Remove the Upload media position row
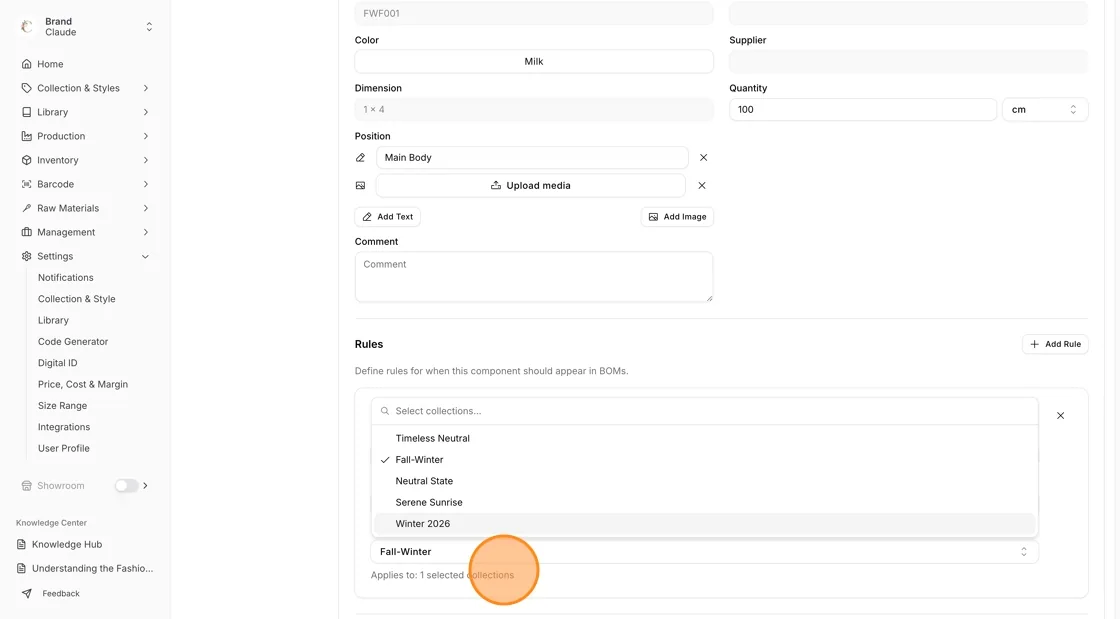 [x=702, y=186]
